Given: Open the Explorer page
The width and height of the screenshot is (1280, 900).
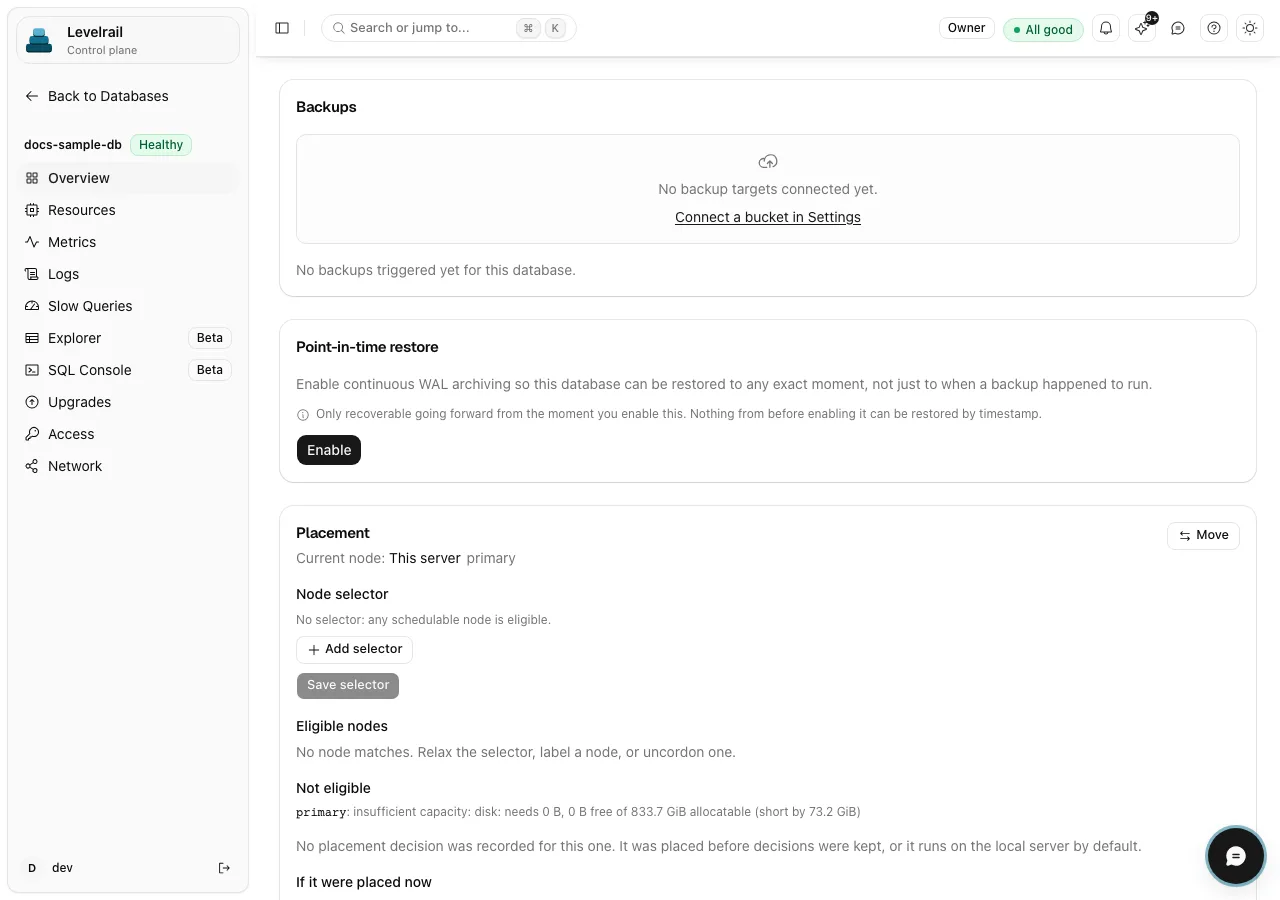Looking at the screenshot, I should click(128, 338).
